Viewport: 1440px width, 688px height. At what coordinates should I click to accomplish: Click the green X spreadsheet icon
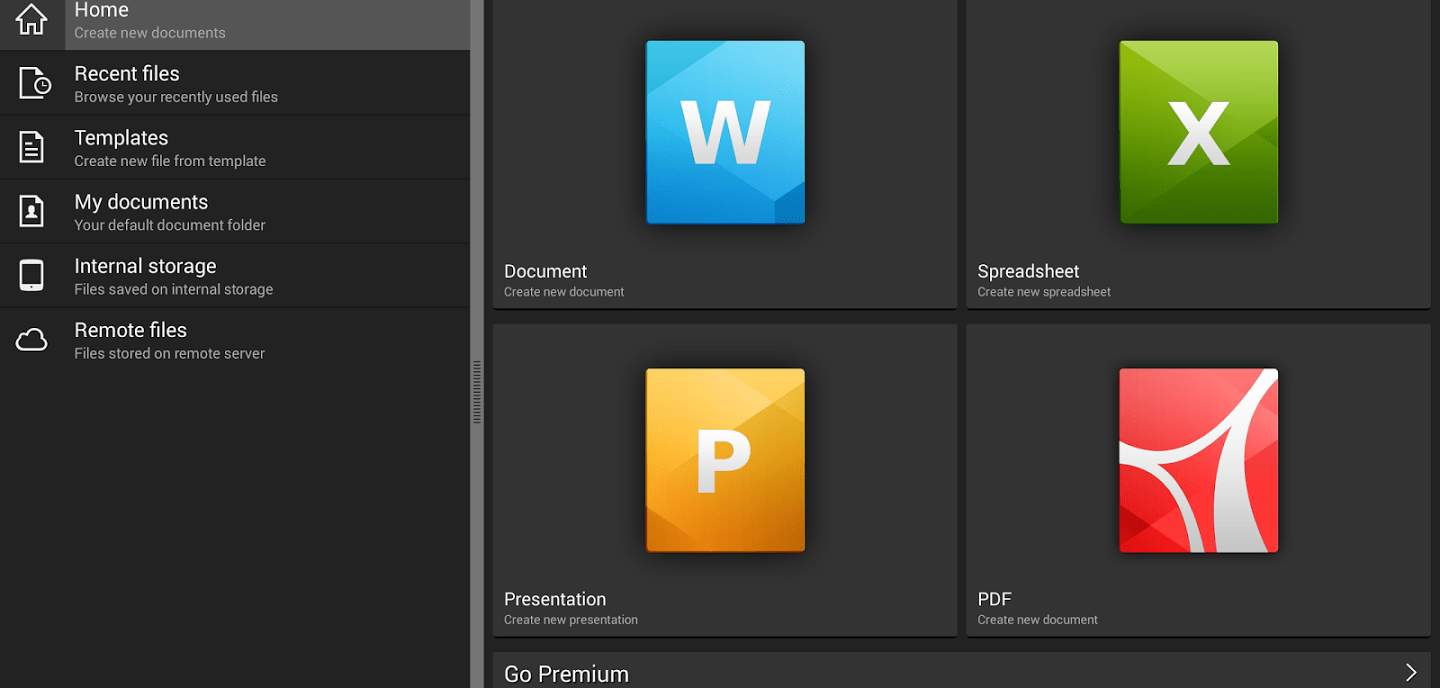point(1198,132)
